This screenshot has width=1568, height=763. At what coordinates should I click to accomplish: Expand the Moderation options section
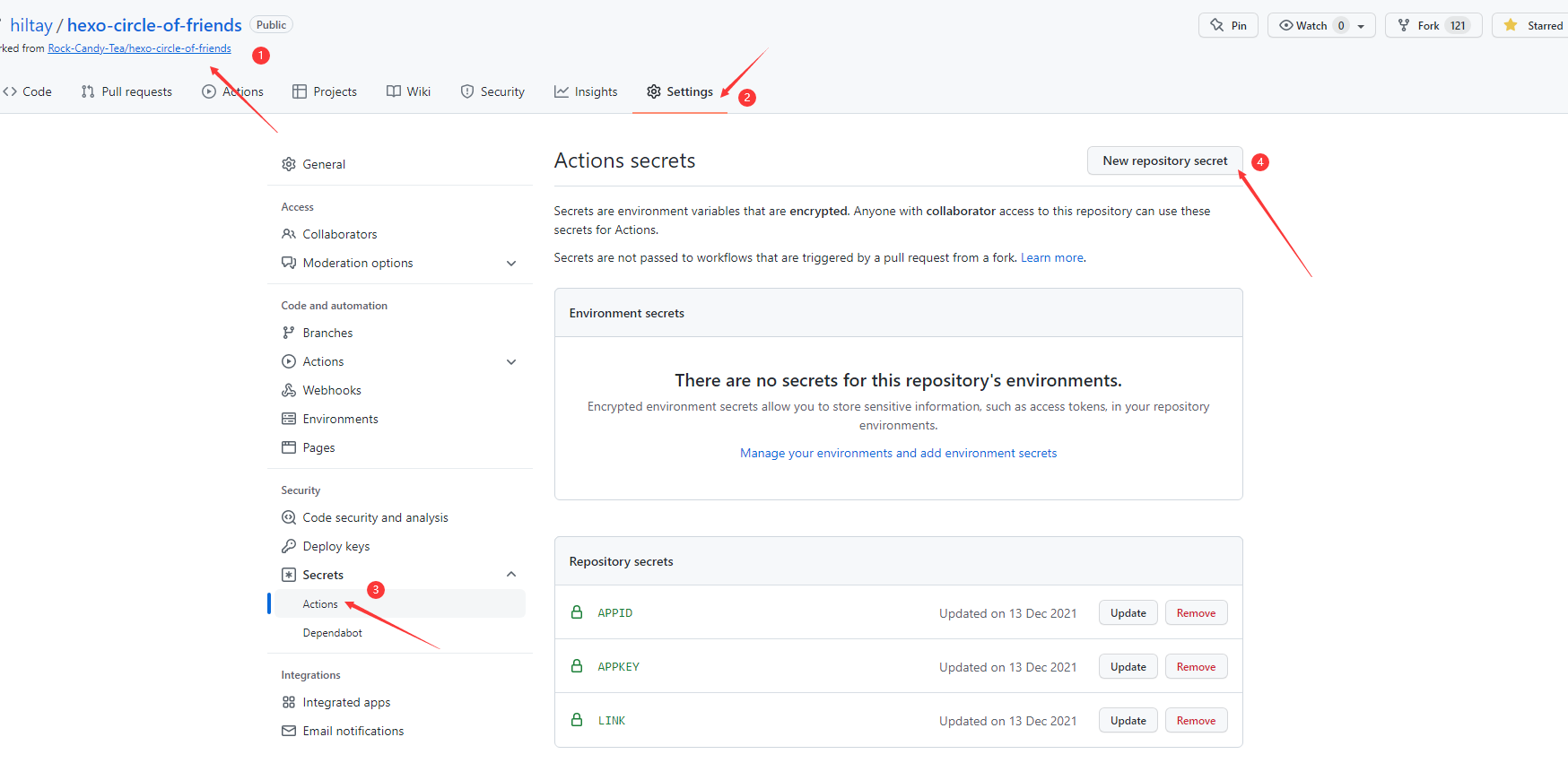point(511,263)
